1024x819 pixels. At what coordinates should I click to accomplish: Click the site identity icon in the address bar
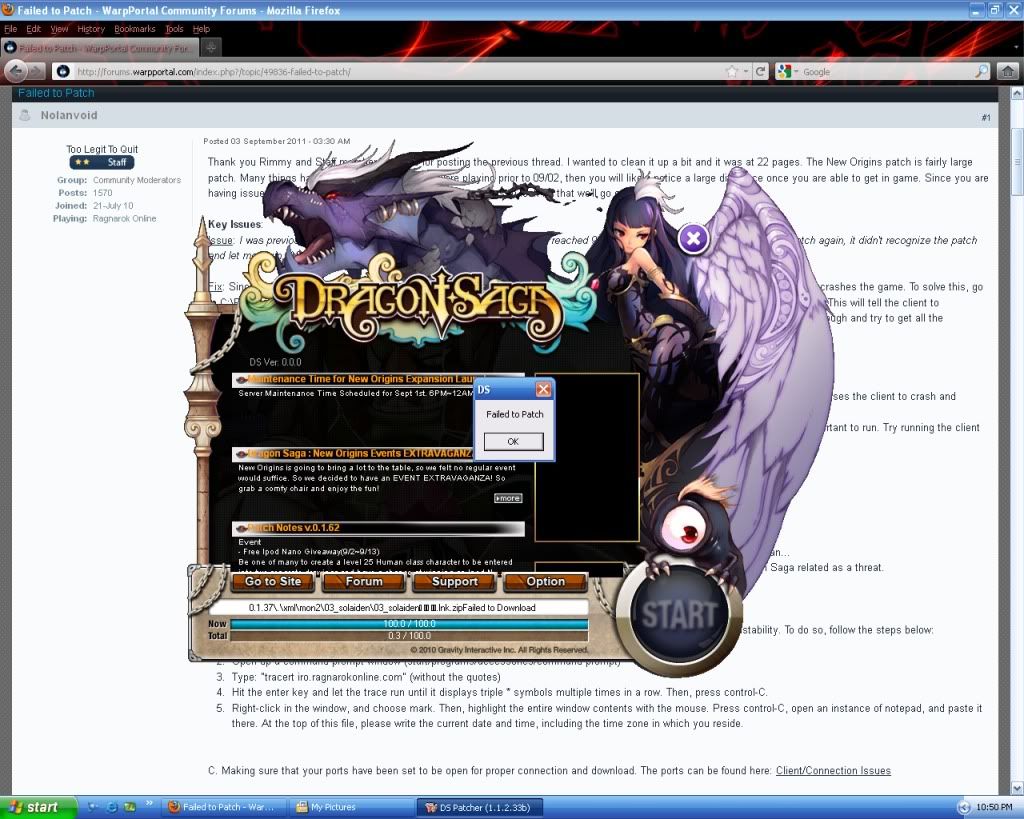point(63,71)
